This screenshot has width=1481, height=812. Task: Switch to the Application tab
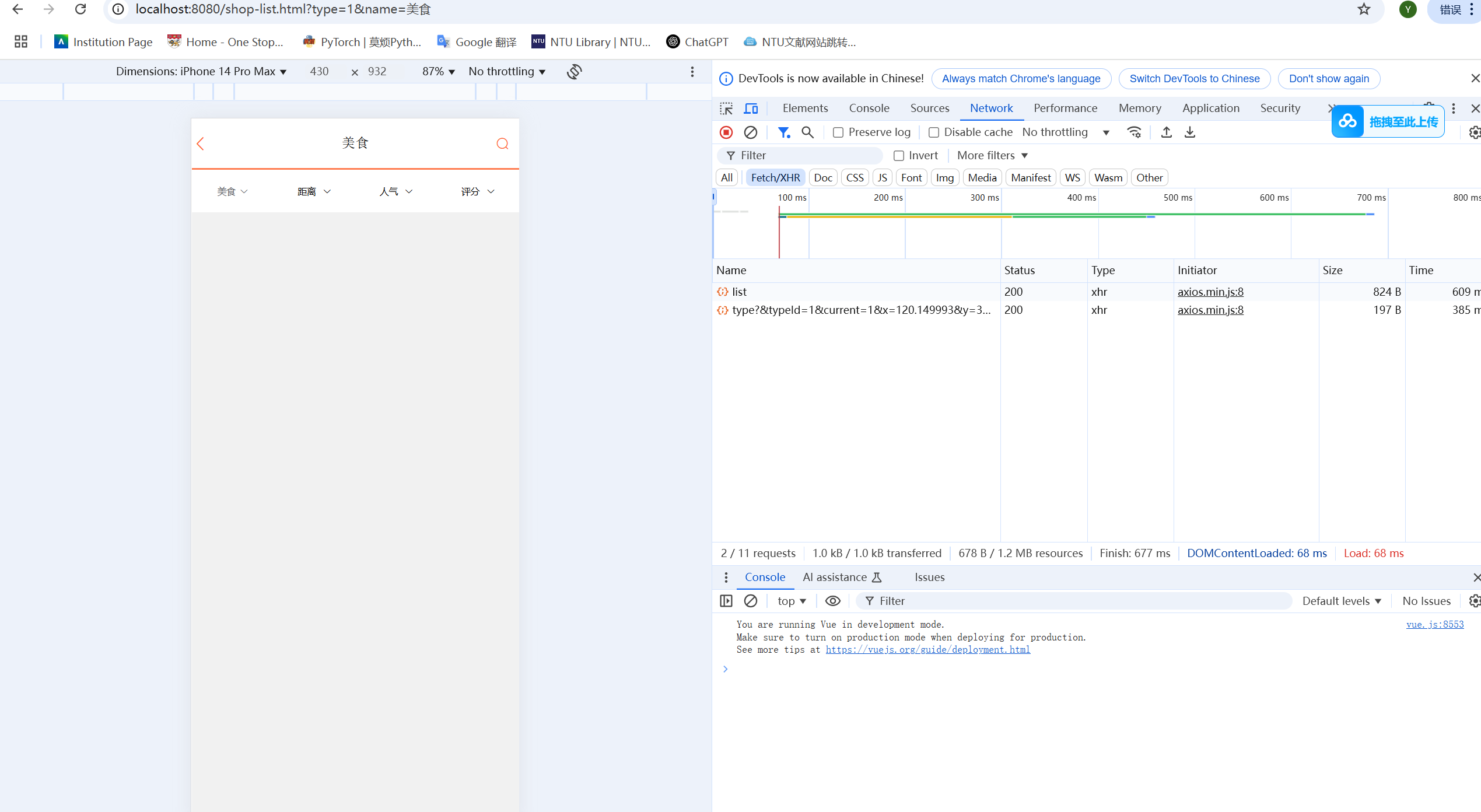(1210, 108)
